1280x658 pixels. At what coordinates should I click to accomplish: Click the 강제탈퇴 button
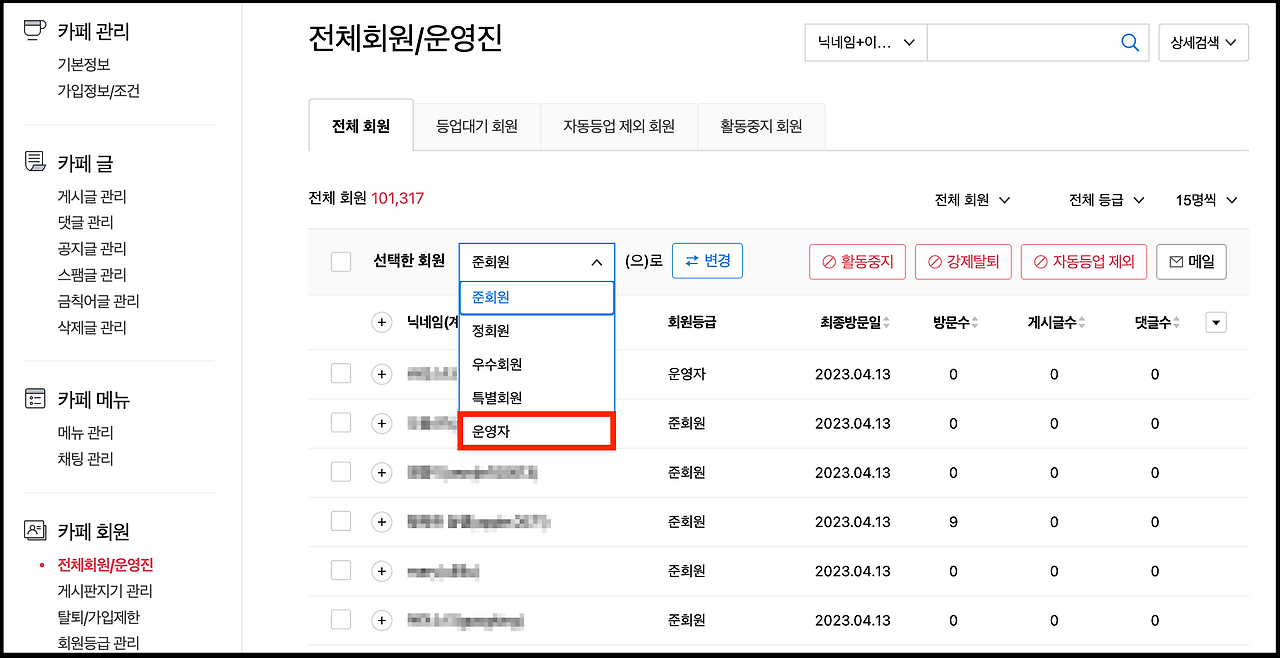963,262
